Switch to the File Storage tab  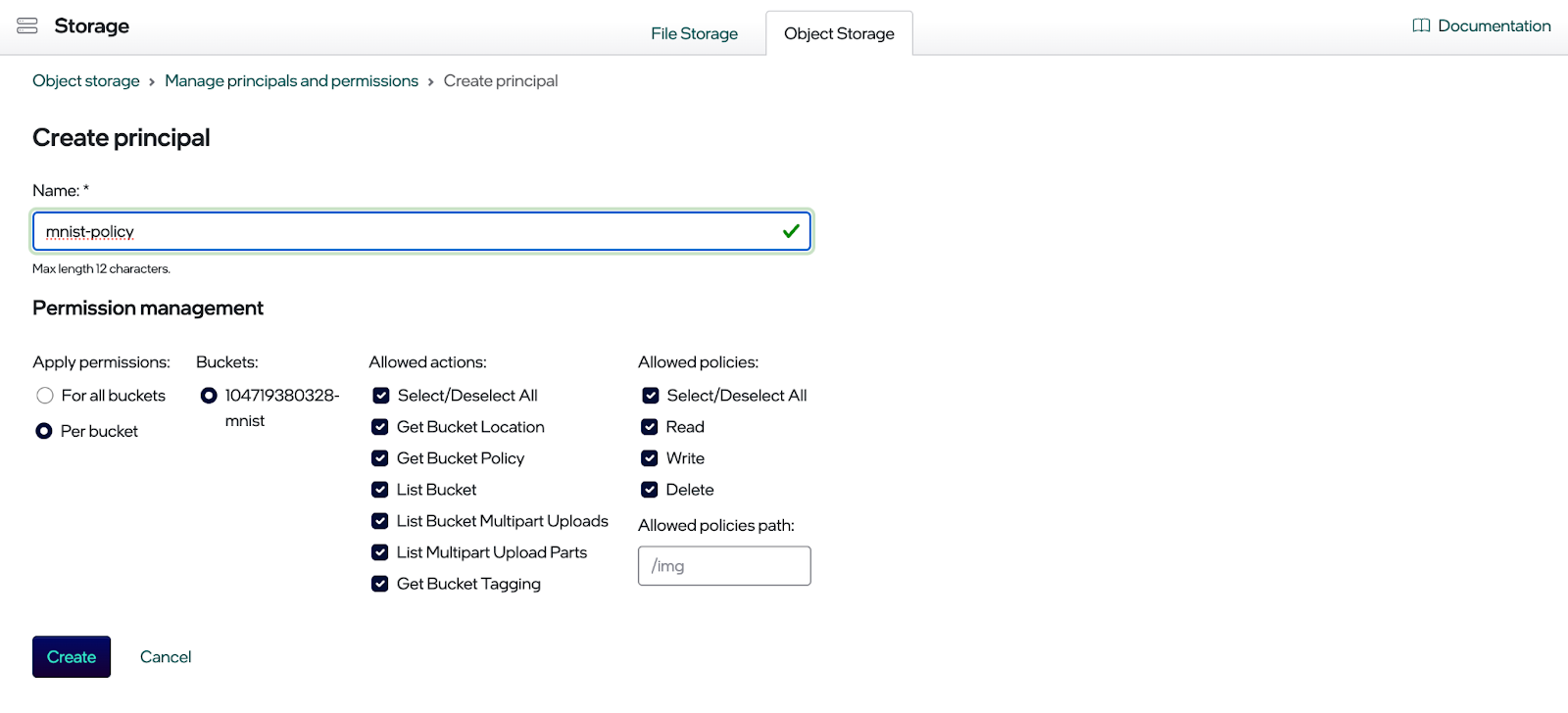[x=694, y=34]
